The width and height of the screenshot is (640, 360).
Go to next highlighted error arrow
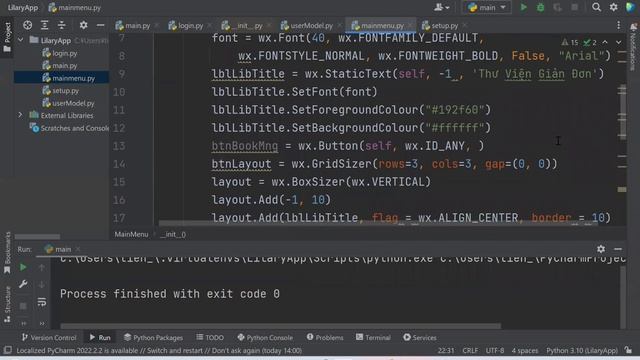(x=619, y=42)
